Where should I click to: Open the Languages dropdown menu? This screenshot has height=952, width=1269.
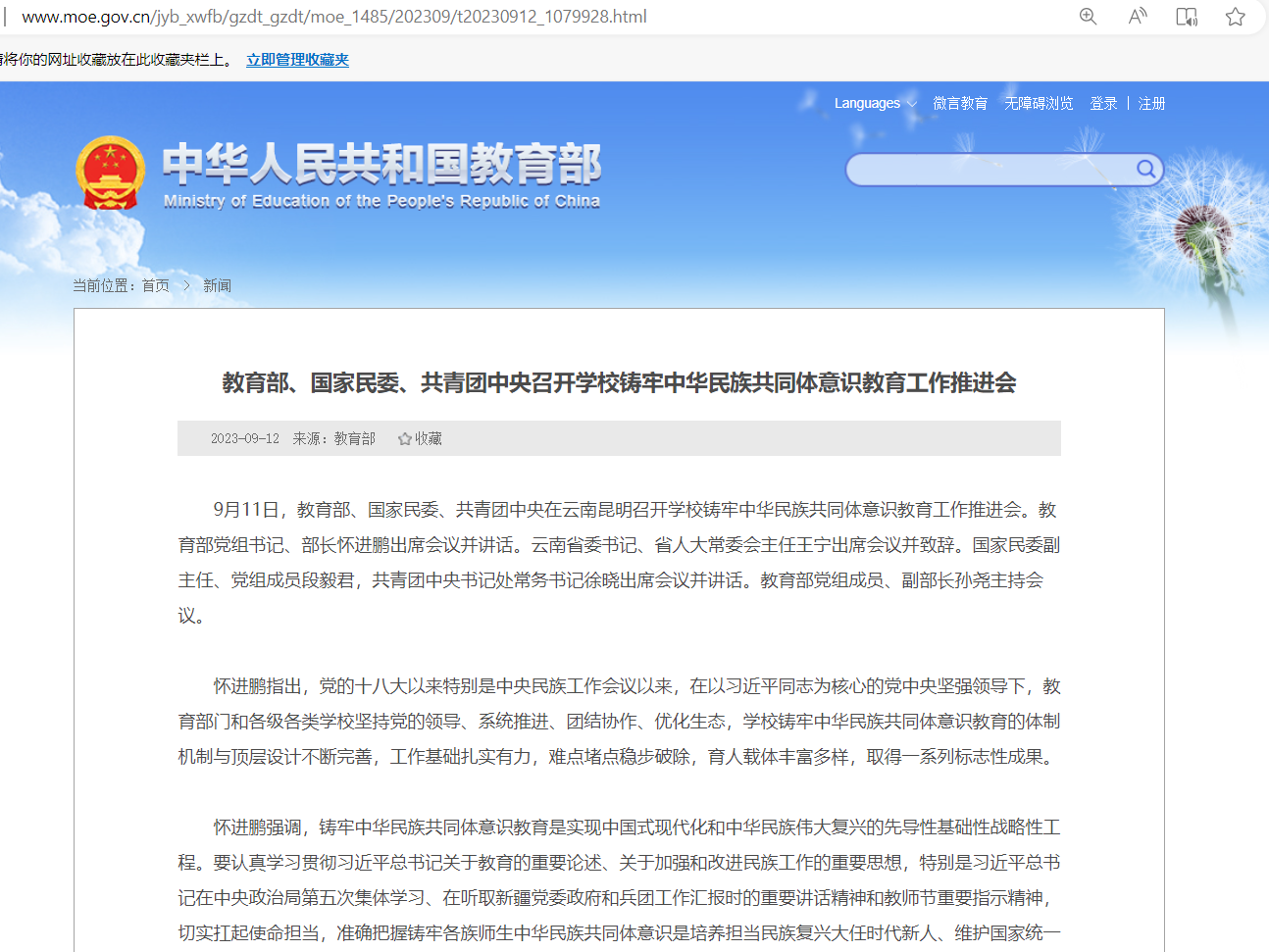867,104
